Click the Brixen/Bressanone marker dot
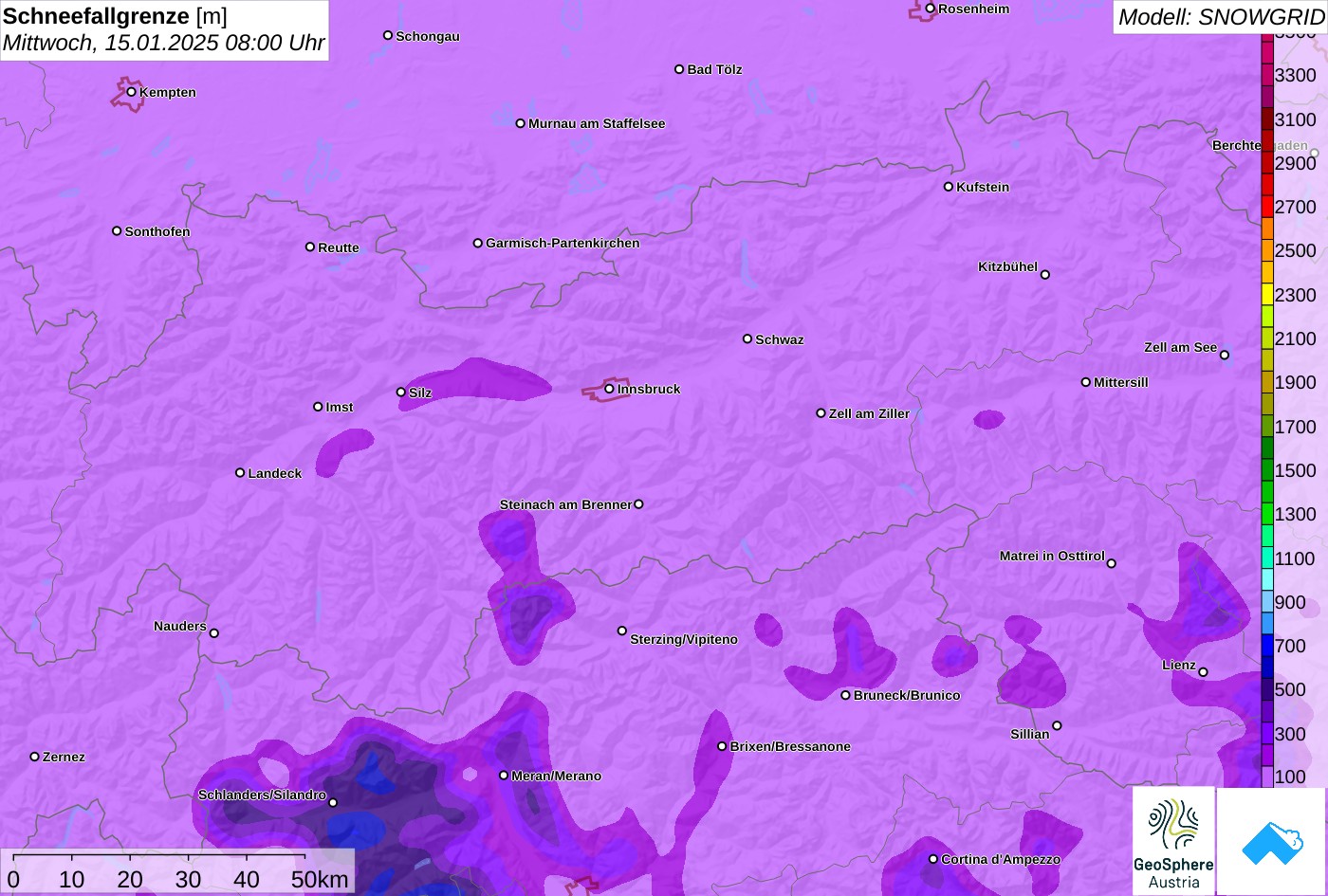The image size is (1328, 896). 722,746
